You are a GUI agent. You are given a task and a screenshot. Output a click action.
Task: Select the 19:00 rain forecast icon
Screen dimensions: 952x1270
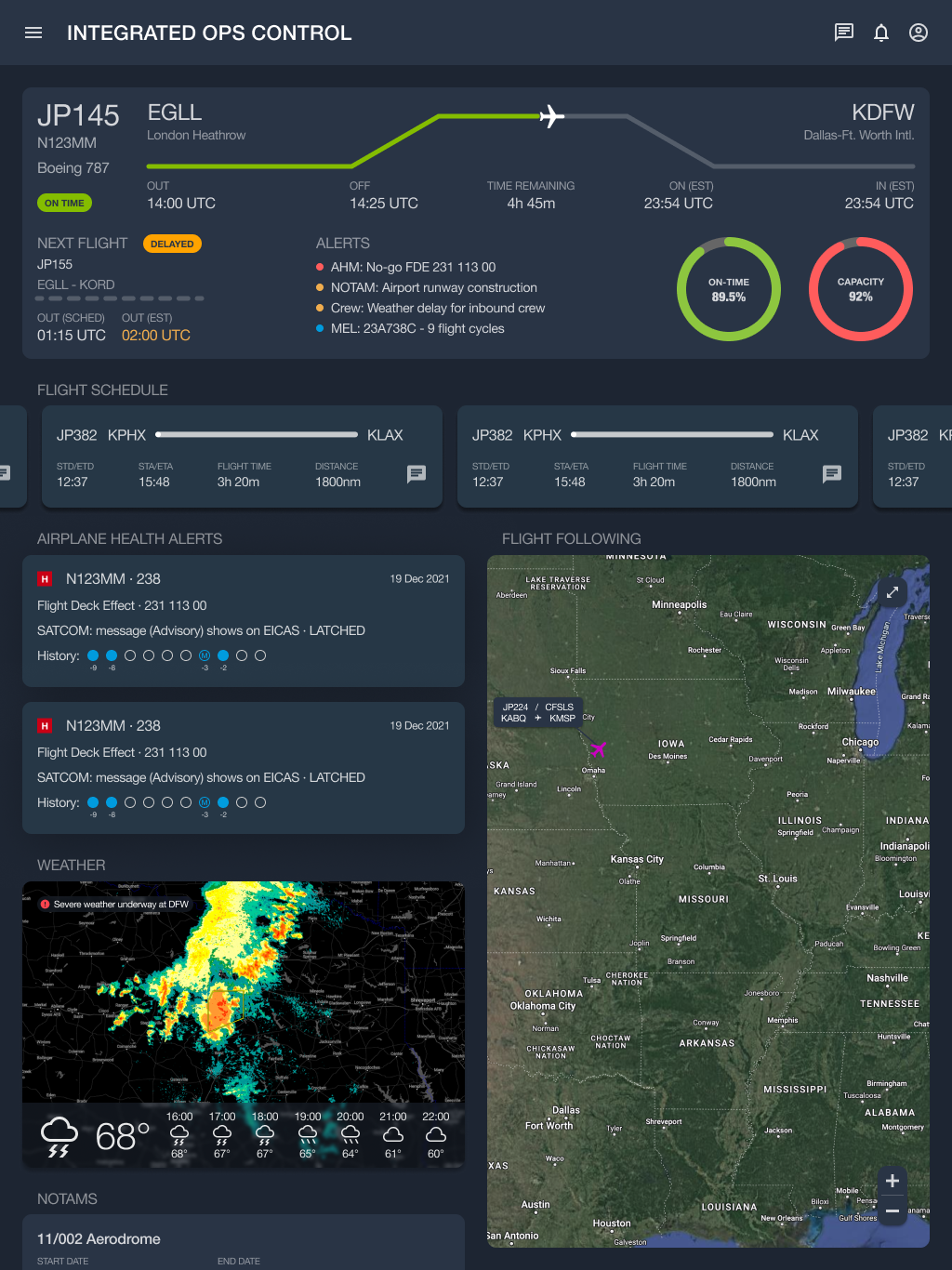tap(308, 1135)
